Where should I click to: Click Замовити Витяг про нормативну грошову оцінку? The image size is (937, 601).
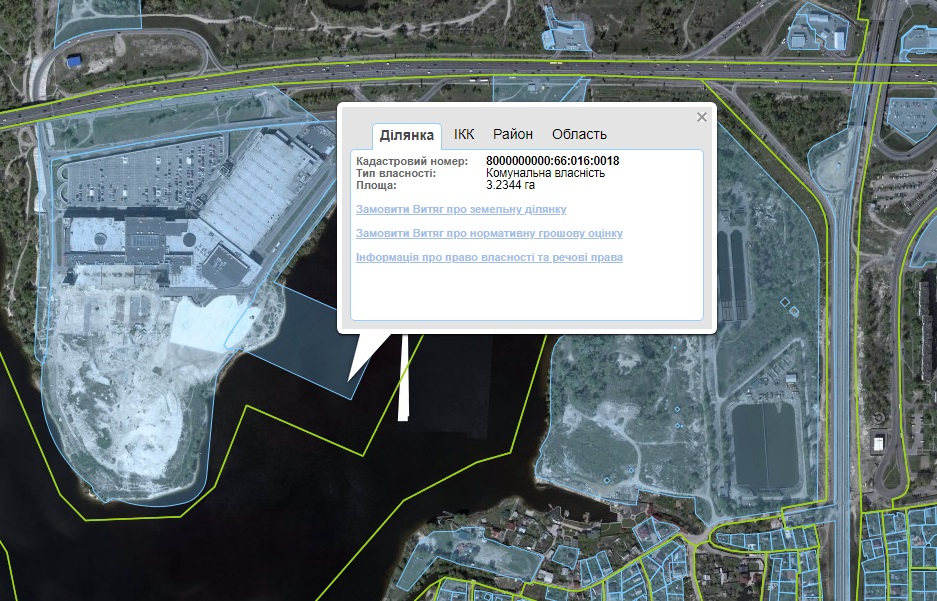(x=489, y=234)
